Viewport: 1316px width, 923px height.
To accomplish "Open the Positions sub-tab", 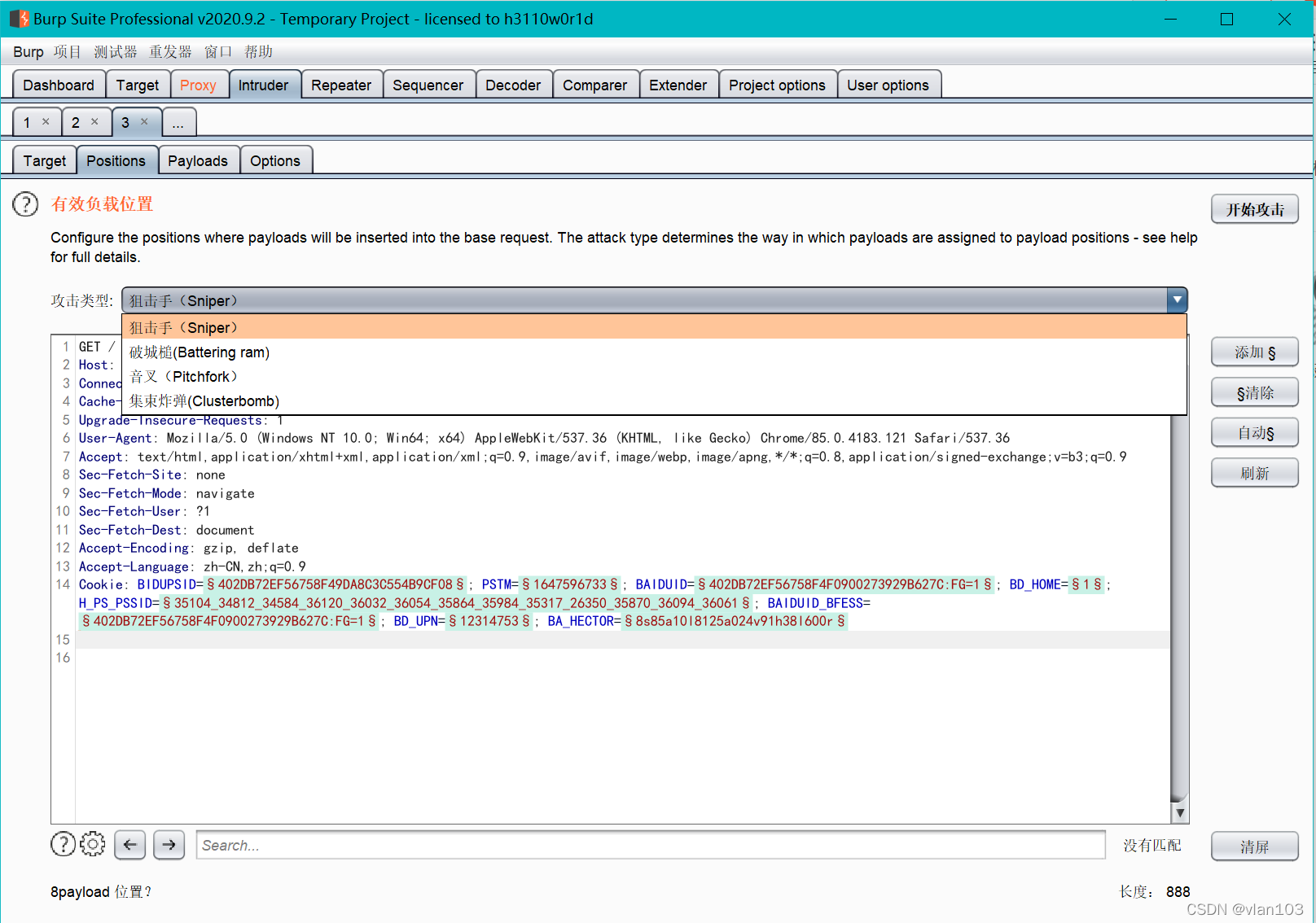I will [x=116, y=160].
